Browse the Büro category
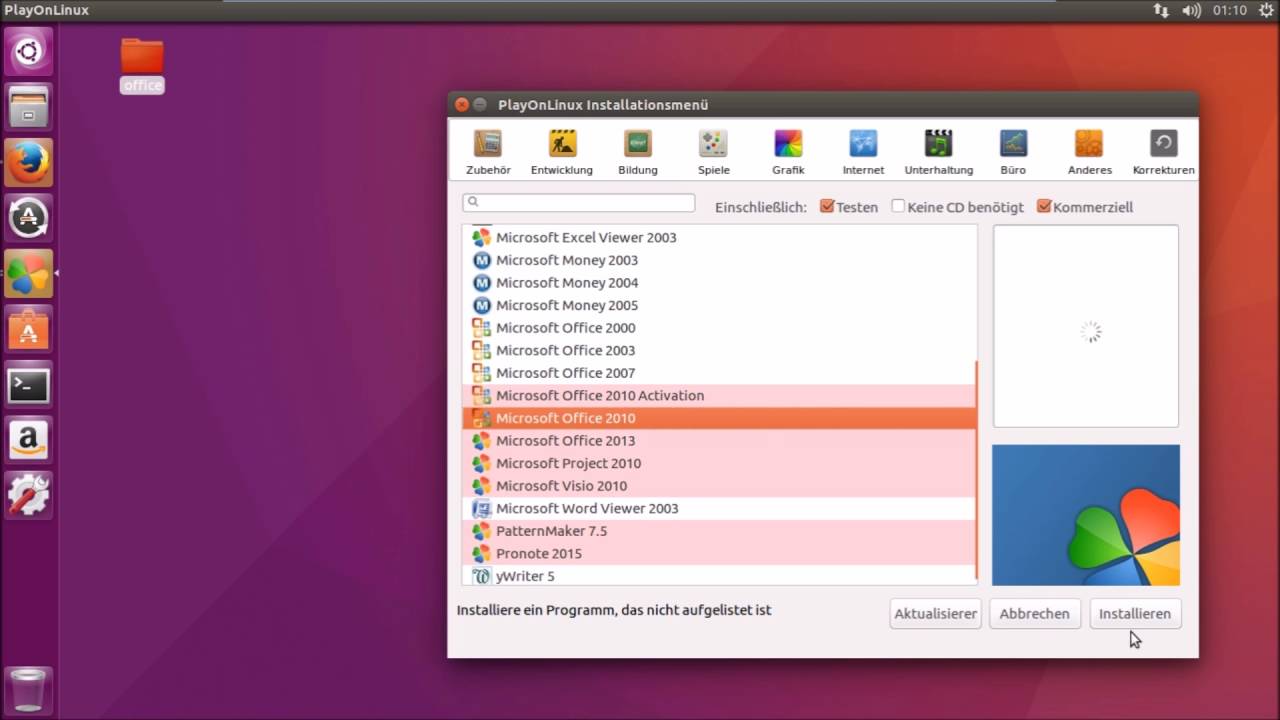 1013,150
